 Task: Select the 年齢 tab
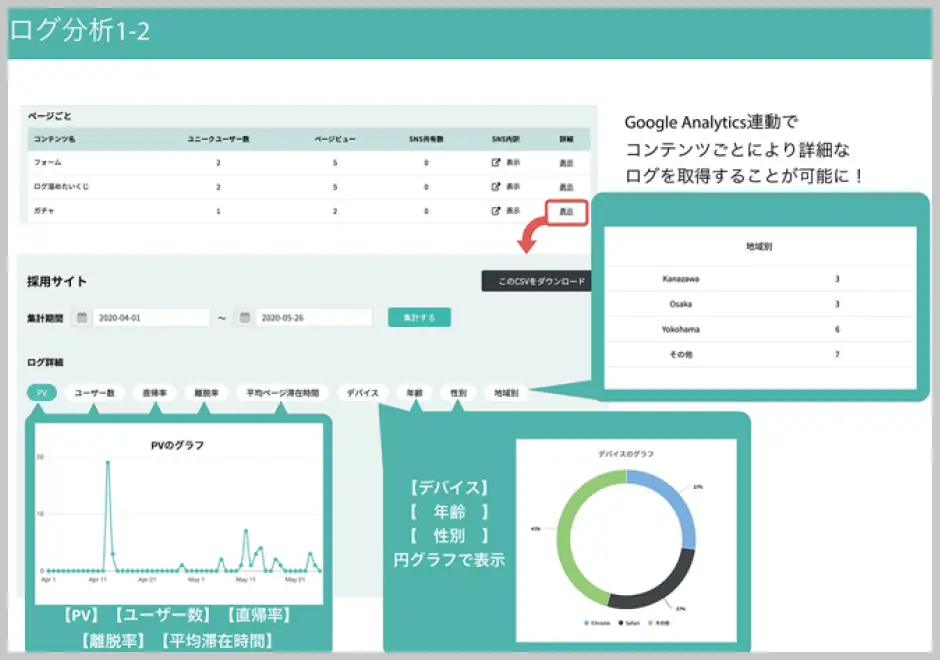pyautogui.click(x=414, y=393)
